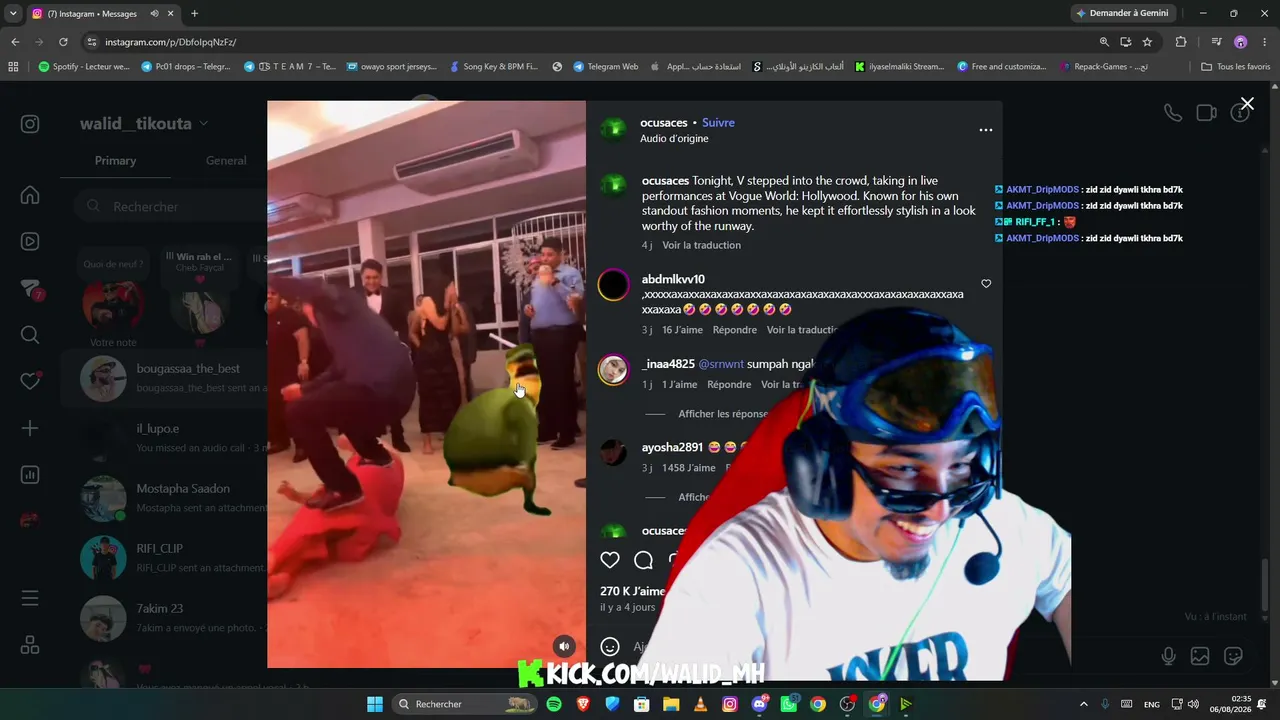Open the Windows Start menu
The width and height of the screenshot is (1280, 720).
(375, 704)
